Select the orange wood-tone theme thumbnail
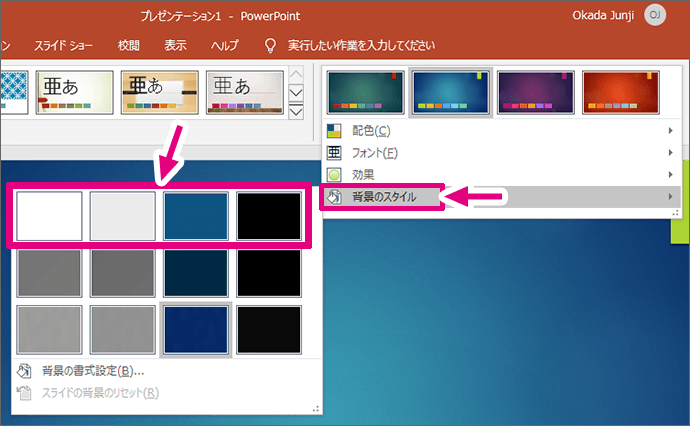690x426 pixels. tap(160, 93)
